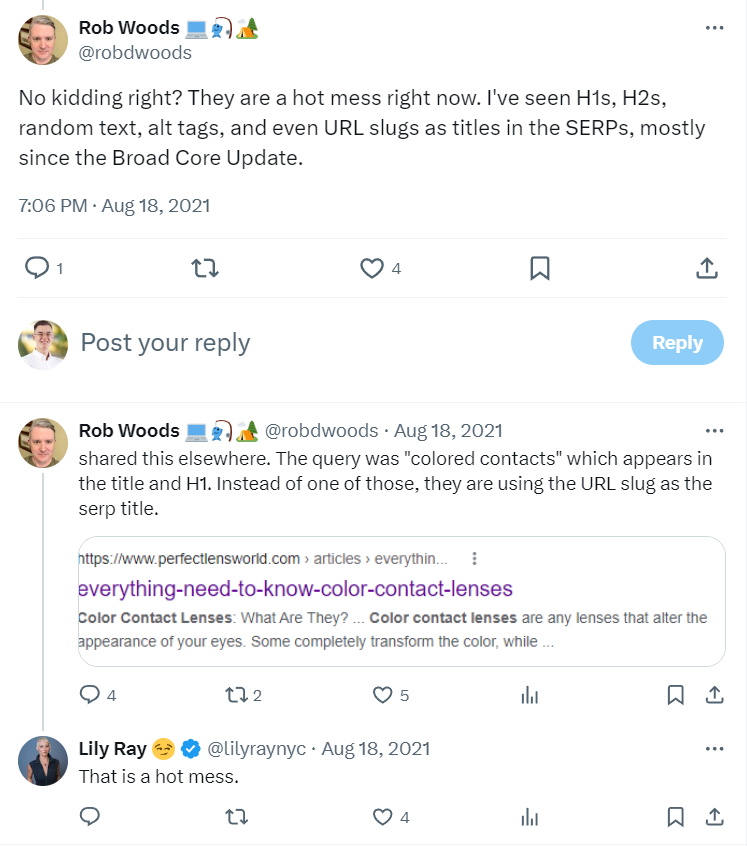Viewport: 747px width, 846px height.
Task: Open the reply icon showing 1 comment
Action: click(37, 268)
